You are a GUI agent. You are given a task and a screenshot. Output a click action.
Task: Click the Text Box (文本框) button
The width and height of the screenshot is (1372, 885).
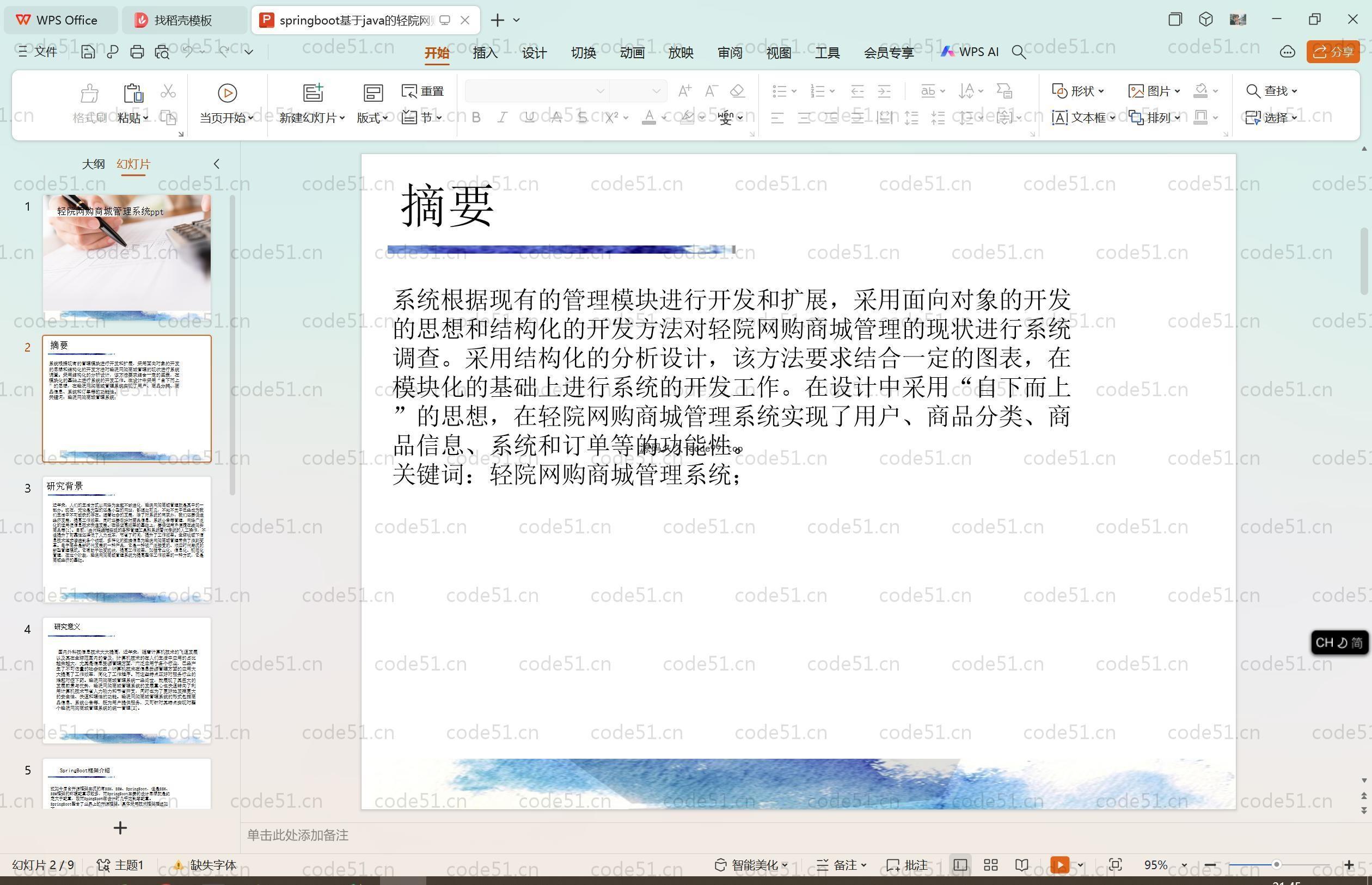click(1083, 118)
